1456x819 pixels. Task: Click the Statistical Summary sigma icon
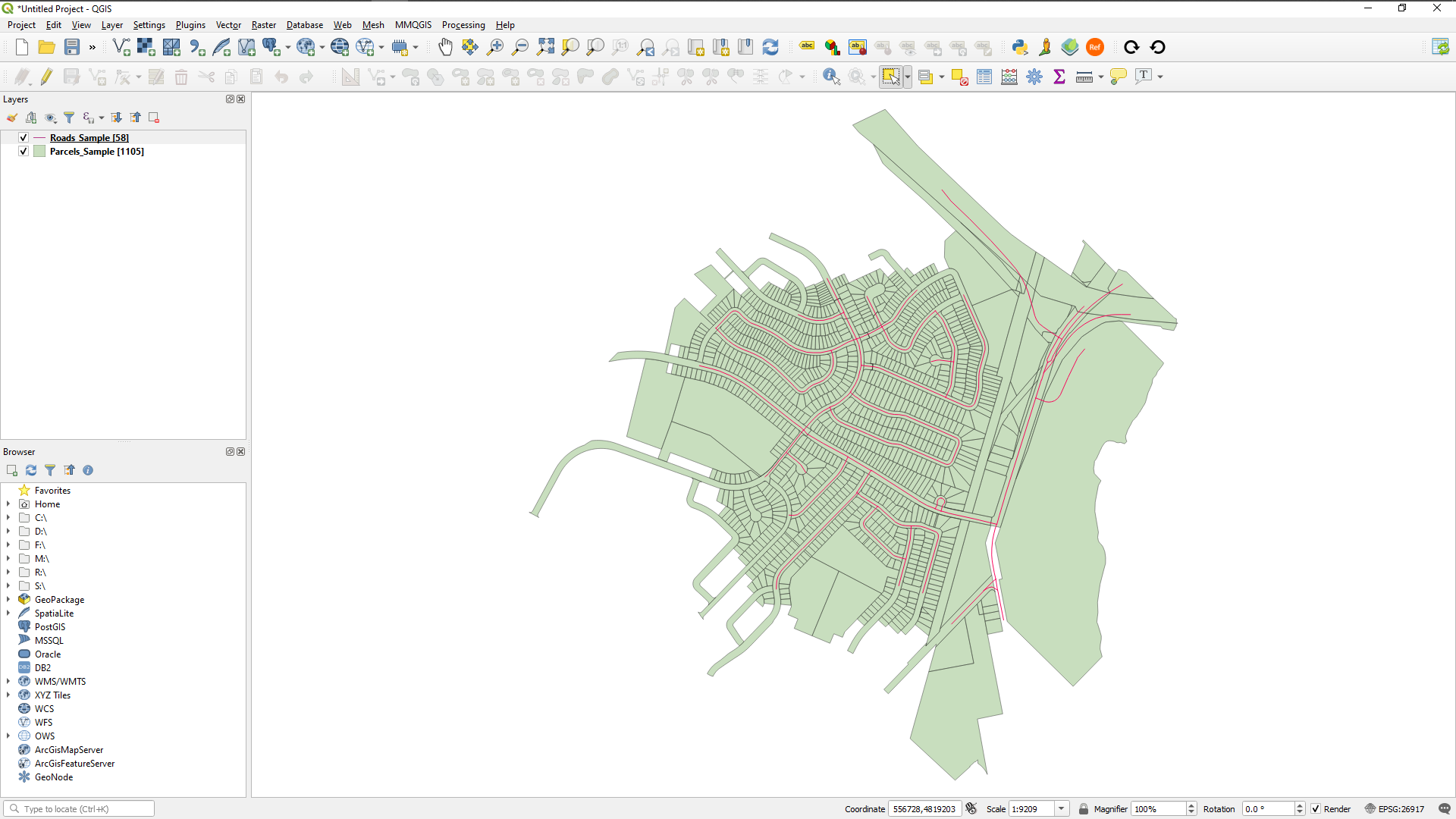coord(1059,77)
